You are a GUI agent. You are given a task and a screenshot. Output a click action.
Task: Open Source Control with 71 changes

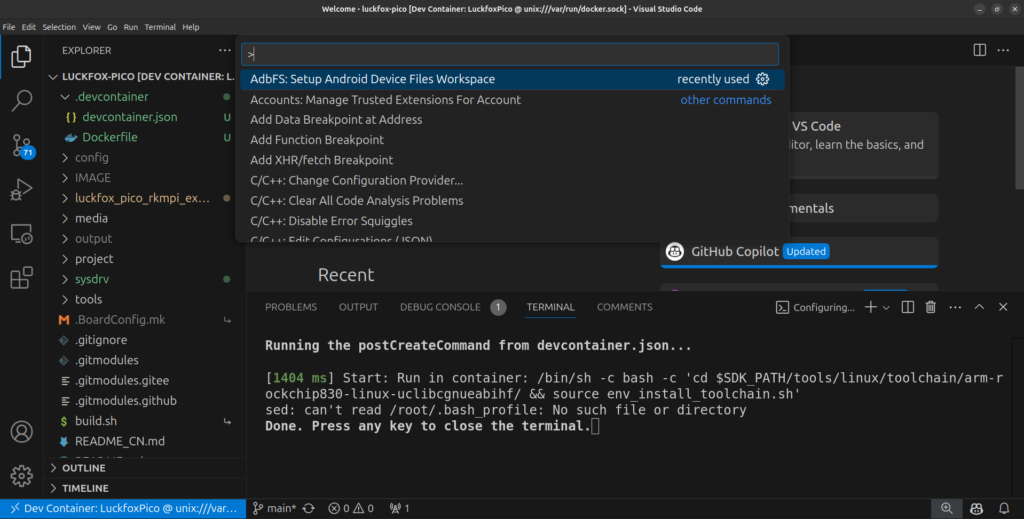21,145
